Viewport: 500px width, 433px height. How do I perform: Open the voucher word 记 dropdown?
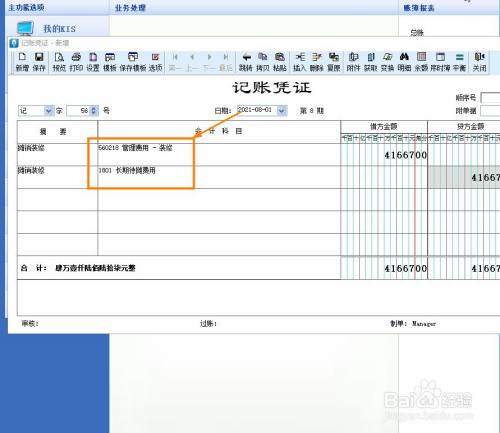click(48, 111)
